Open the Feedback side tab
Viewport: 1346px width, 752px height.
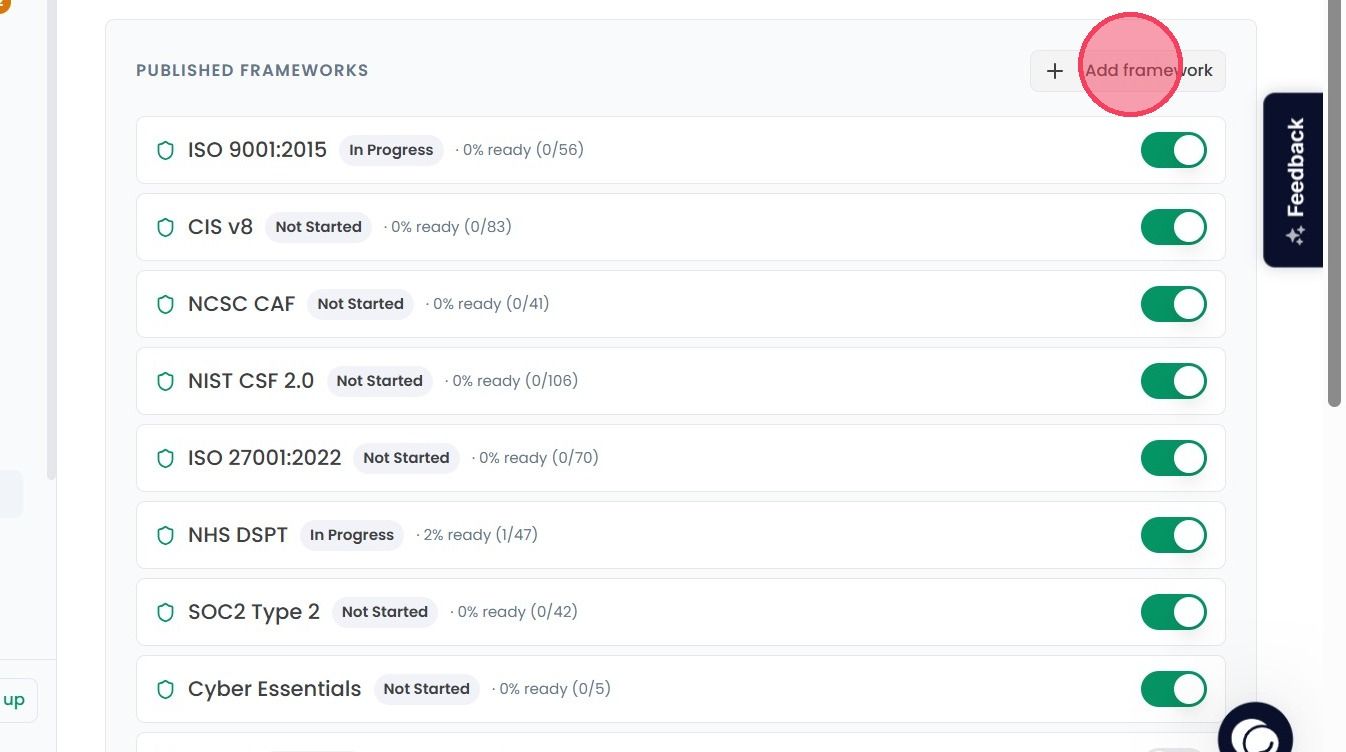(1293, 180)
